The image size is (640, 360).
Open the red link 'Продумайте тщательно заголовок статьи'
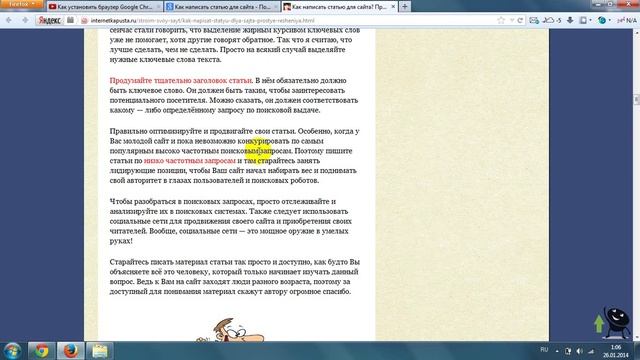point(181,80)
